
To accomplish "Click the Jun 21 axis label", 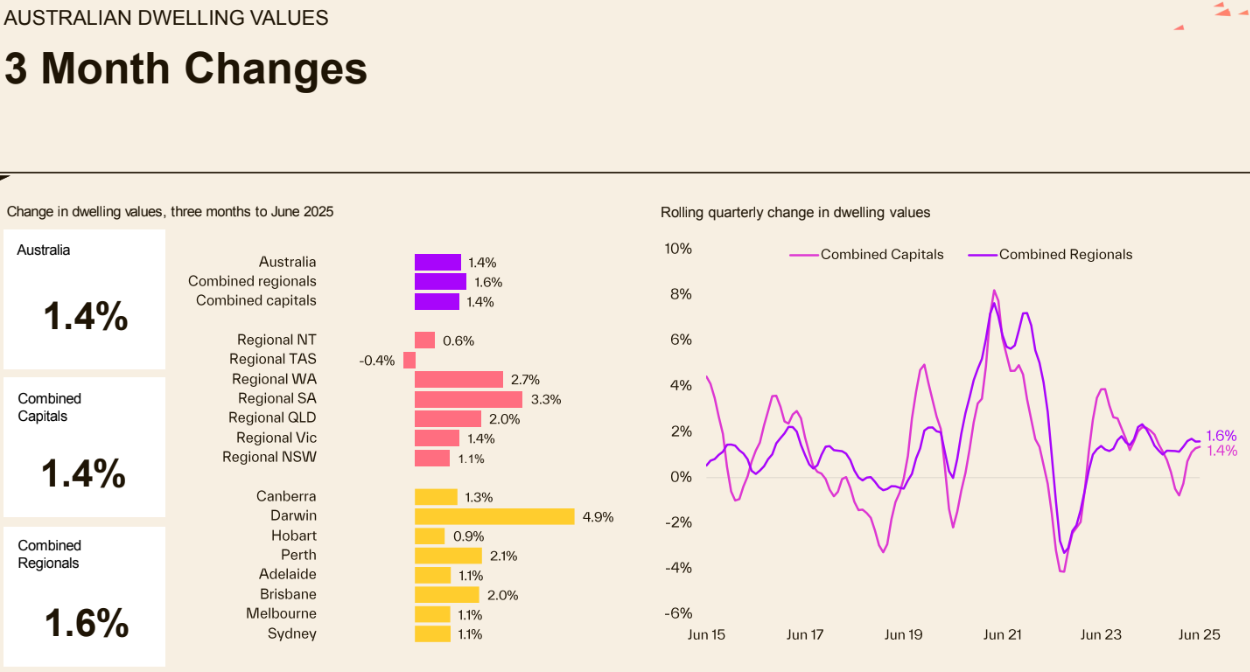I will [x=1002, y=635].
